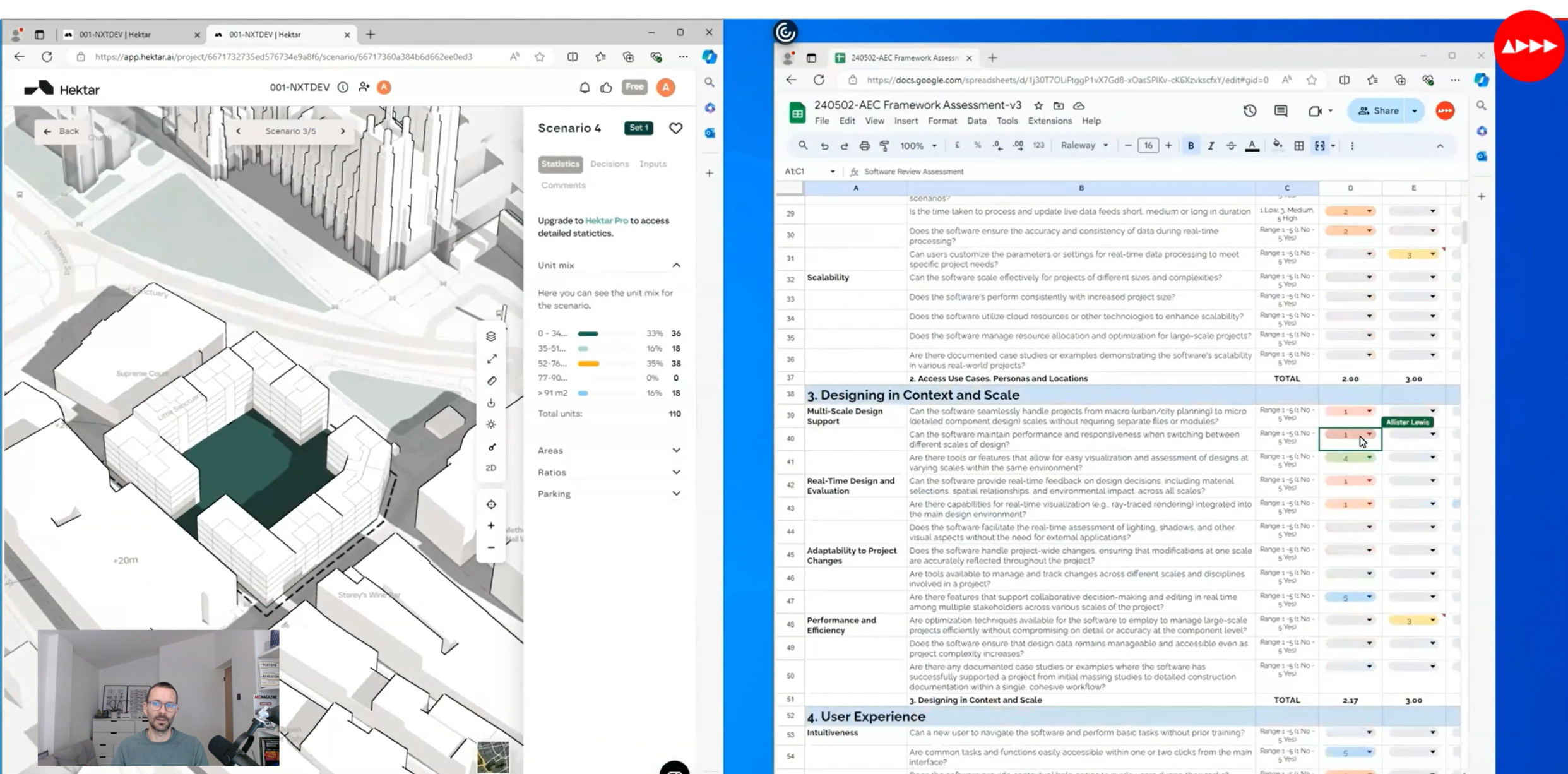Click the borders icon in Sheets toolbar

1298,146
